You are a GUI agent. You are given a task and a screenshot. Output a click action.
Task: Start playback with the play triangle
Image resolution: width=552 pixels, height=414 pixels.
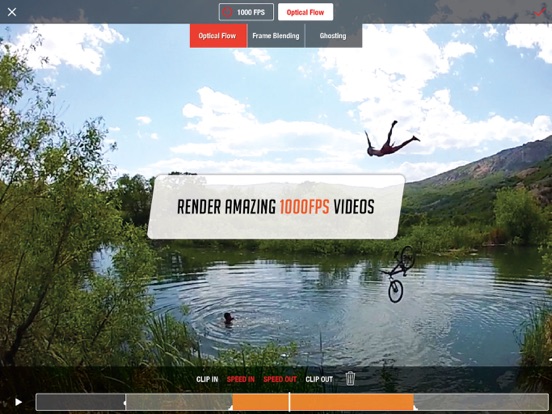point(18,402)
